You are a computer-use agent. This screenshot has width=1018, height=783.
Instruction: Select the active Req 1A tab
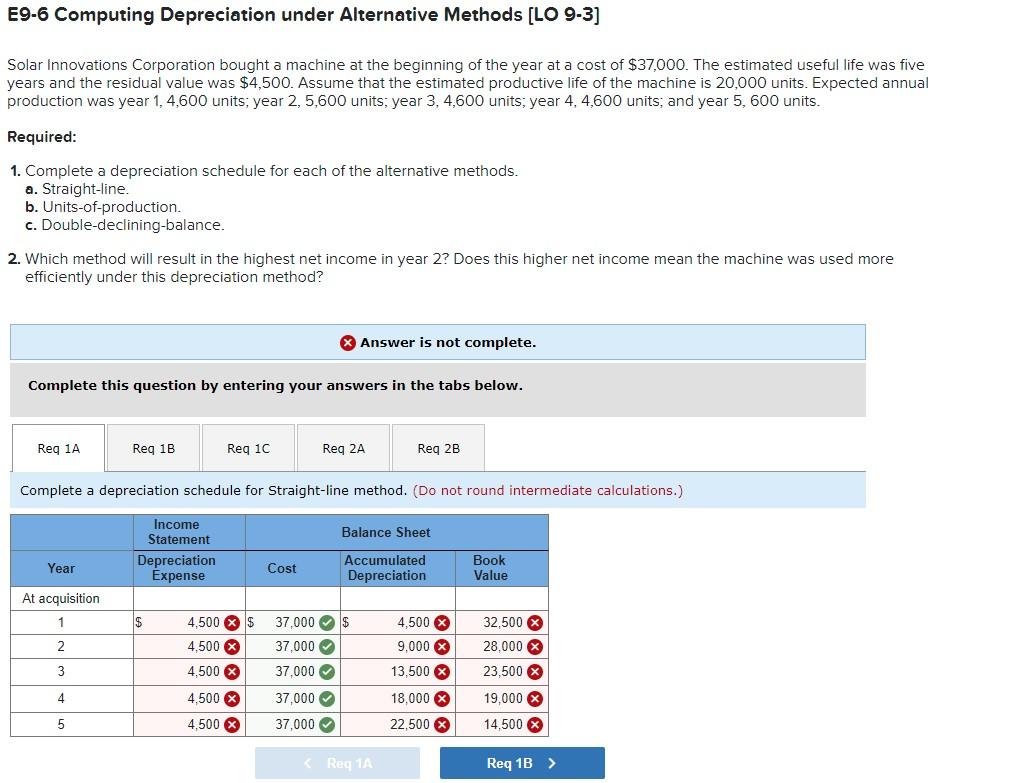click(x=57, y=448)
